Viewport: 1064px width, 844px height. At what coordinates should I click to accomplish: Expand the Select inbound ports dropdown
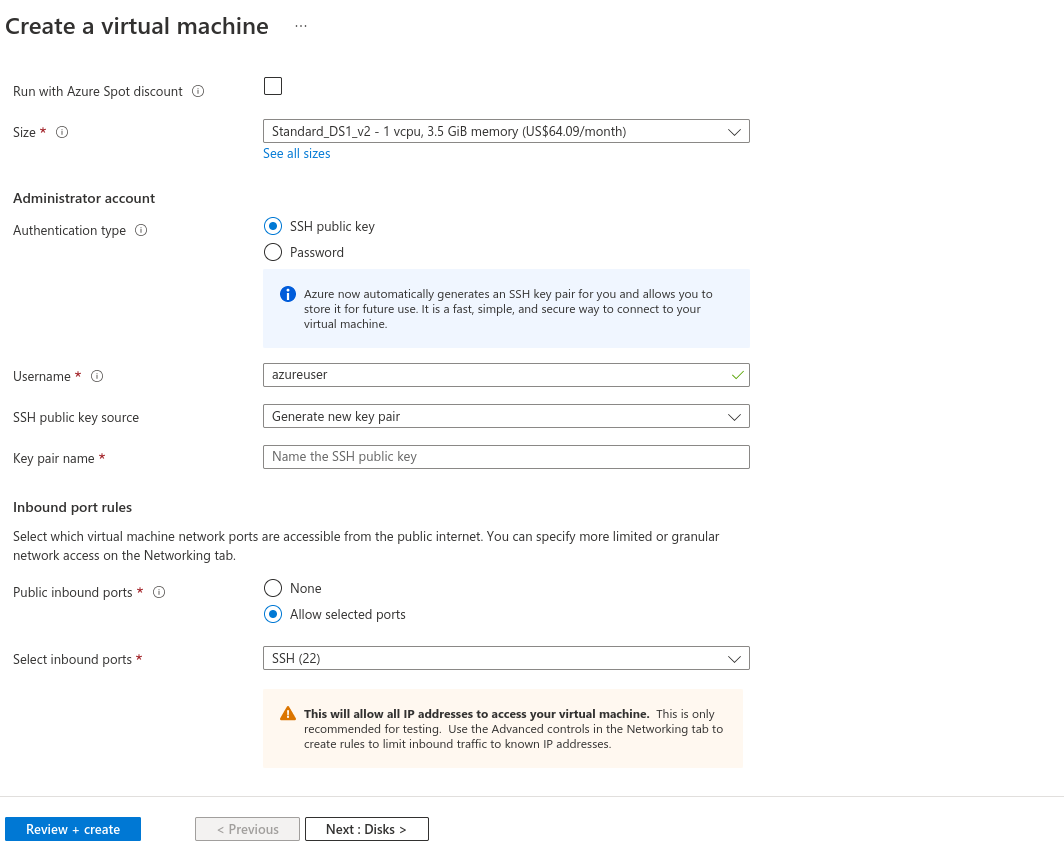click(506, 658)
